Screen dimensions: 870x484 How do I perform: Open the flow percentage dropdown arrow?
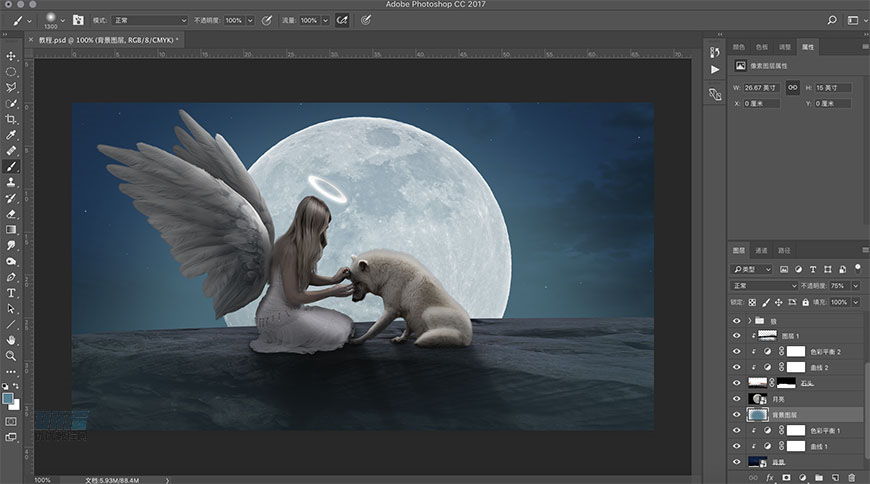pyautogui.click(x=325, y=20)
